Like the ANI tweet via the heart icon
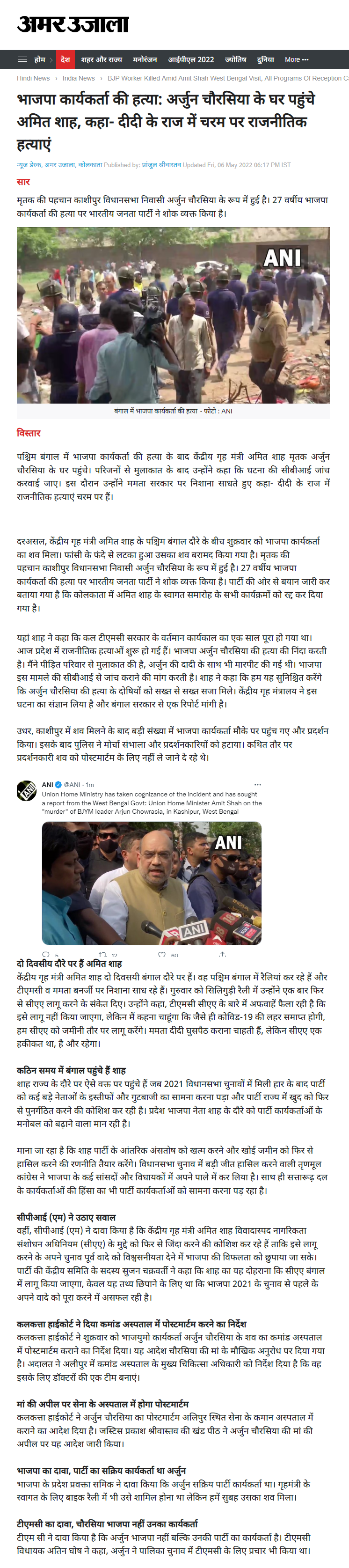The height and width of the screenshot is (1568, 349). coord(162,955)
